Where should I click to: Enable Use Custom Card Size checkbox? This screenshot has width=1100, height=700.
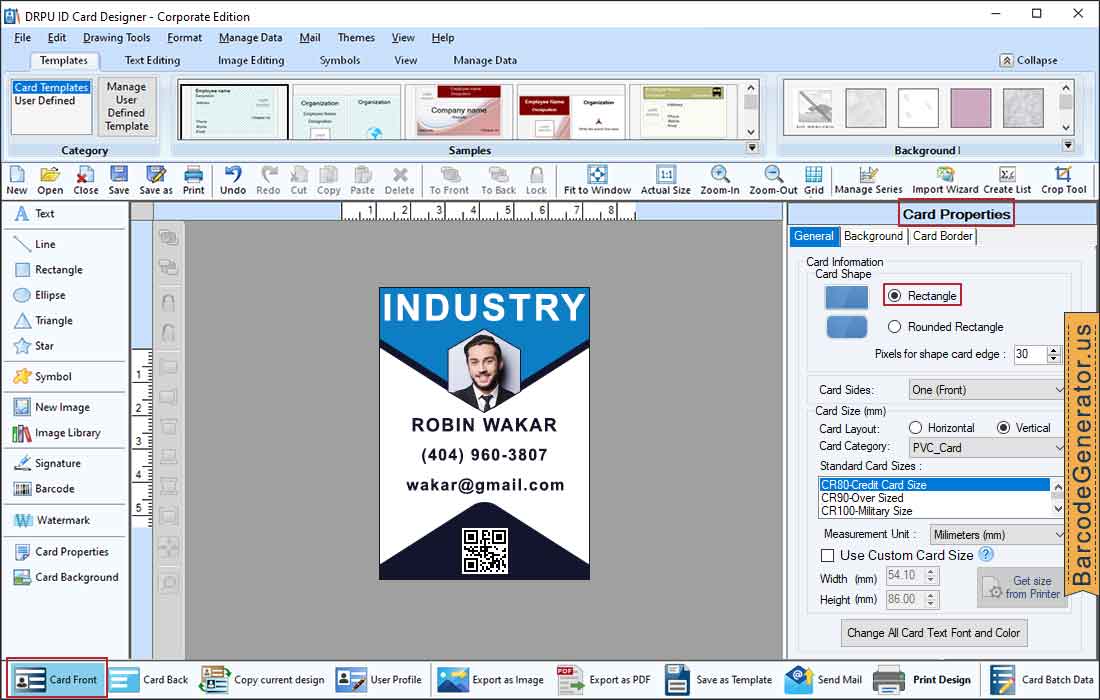tap(828, 556)
